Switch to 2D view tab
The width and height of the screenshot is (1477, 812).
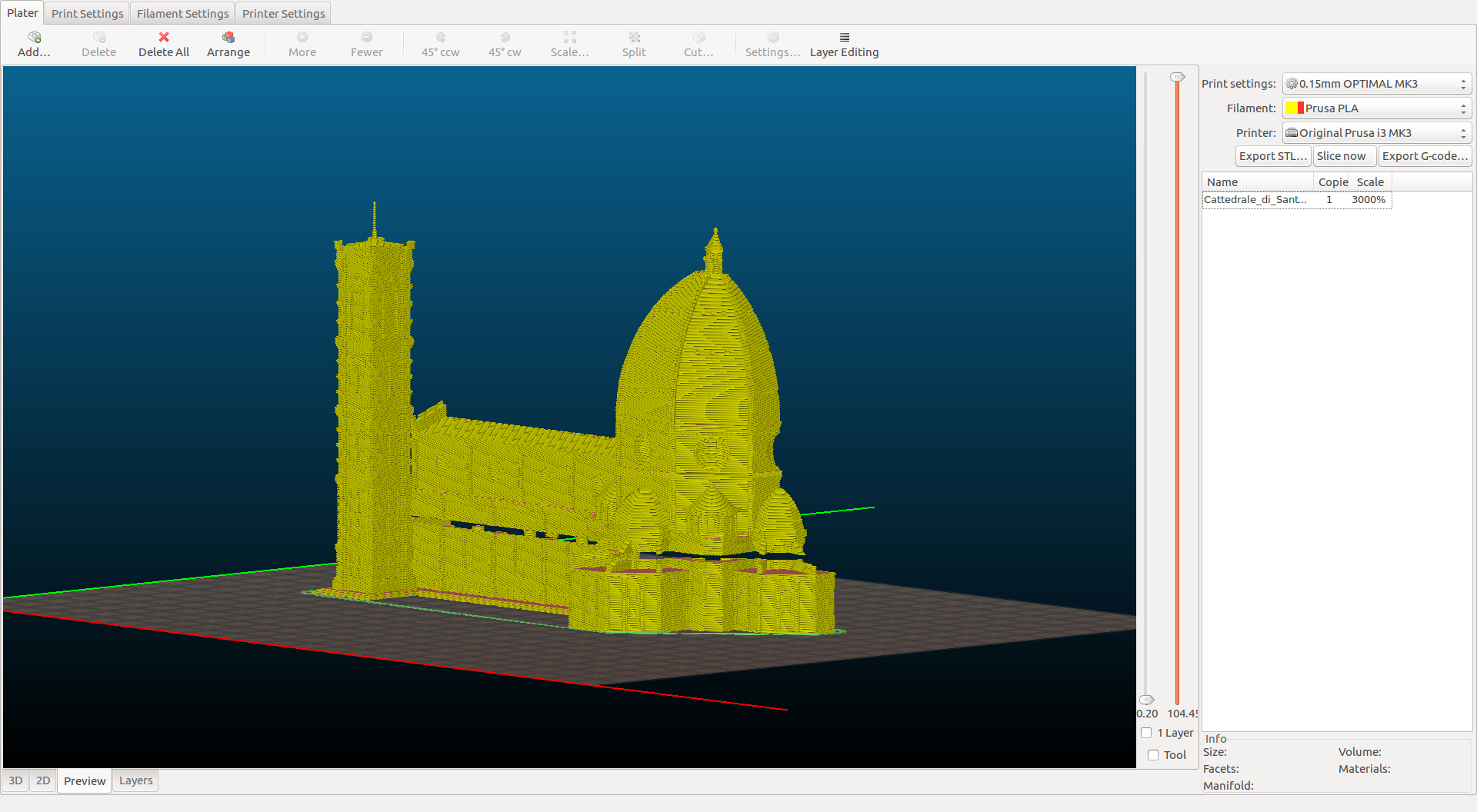coord(43,780)
